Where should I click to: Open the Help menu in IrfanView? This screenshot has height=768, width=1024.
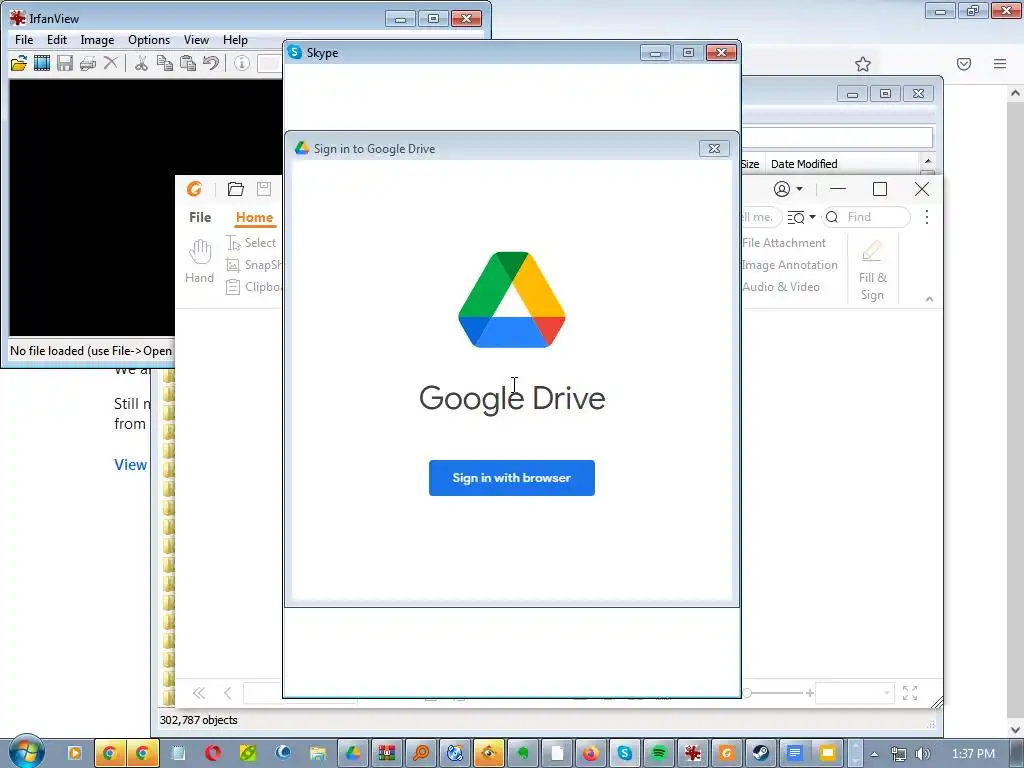235,40
